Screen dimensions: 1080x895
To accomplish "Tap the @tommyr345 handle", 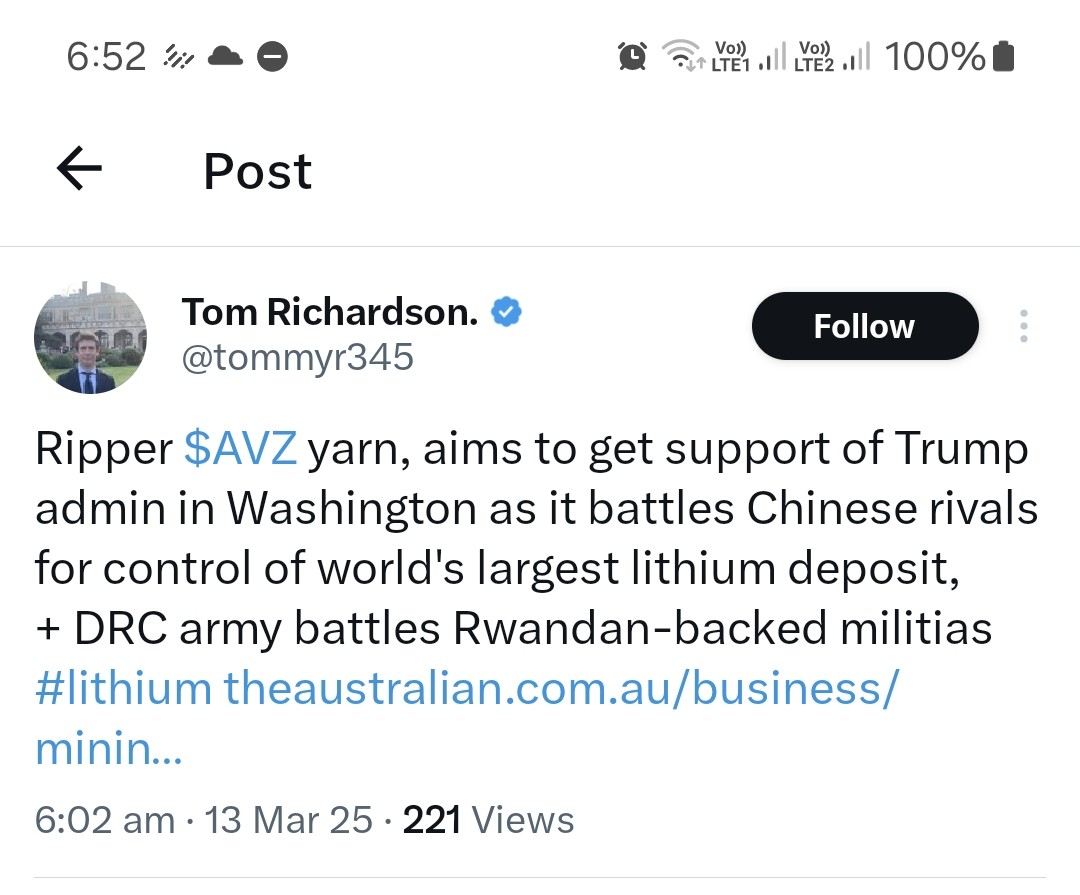I will (x=297, y=357).
